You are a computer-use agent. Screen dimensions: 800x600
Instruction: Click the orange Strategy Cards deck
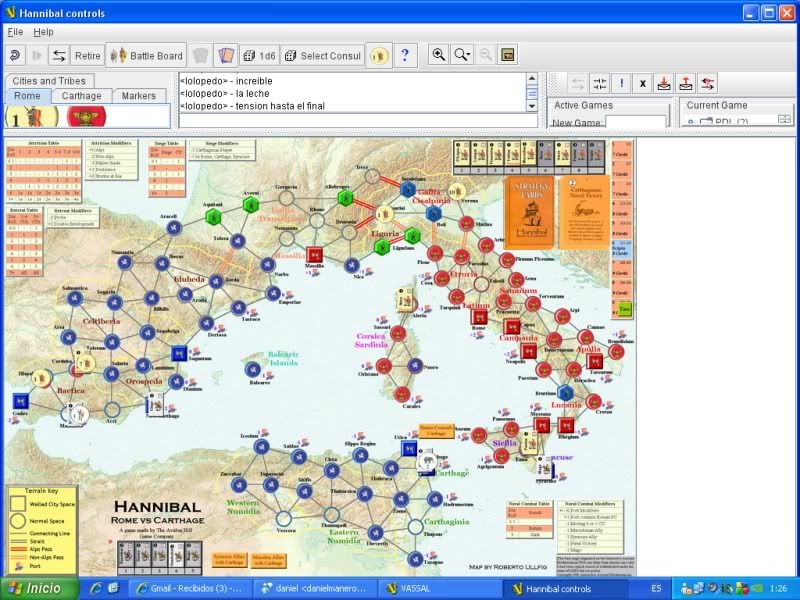pyautogui.click(x=531, y=212)
